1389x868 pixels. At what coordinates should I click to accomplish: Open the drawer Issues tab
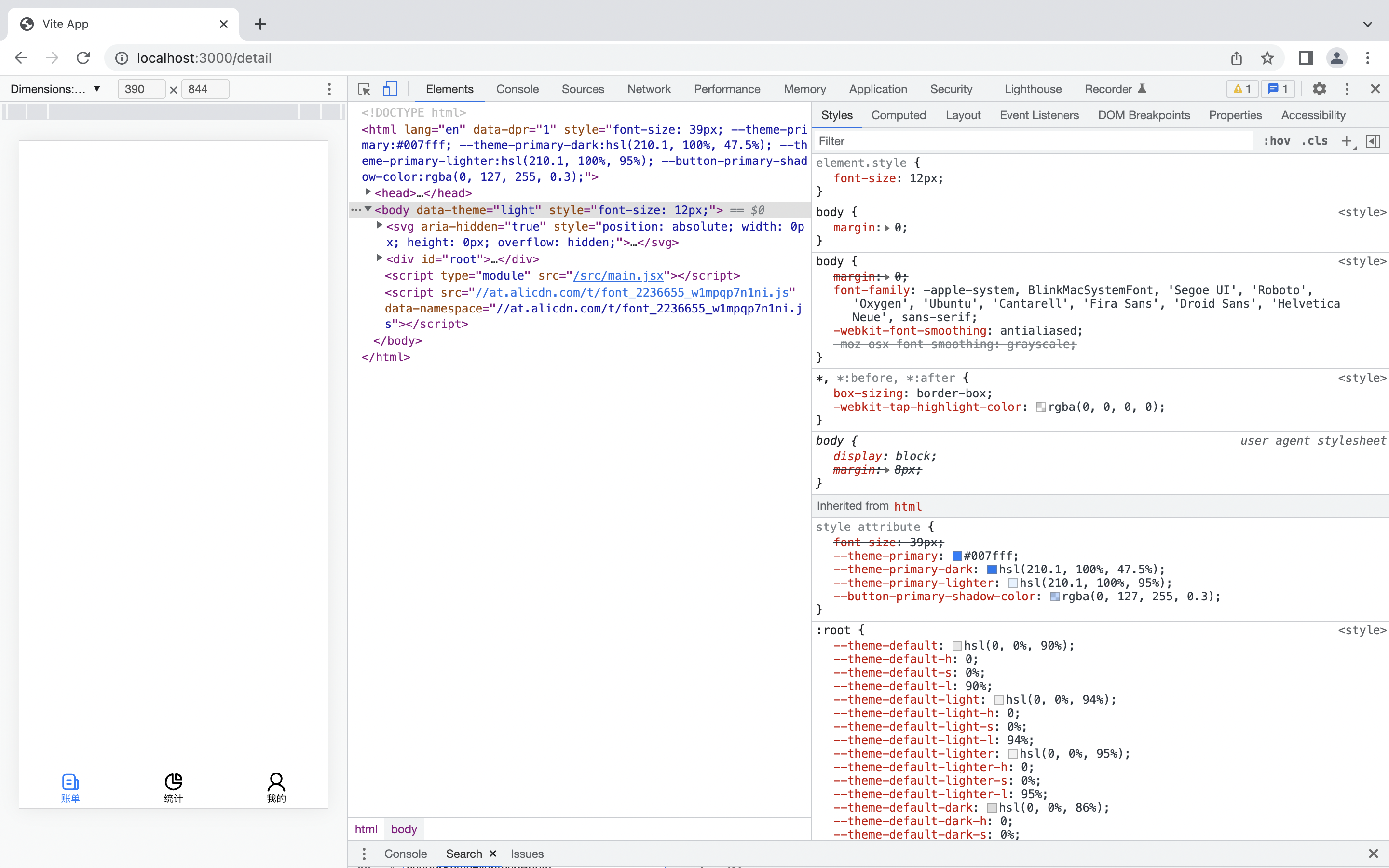(x=527, y=854)
